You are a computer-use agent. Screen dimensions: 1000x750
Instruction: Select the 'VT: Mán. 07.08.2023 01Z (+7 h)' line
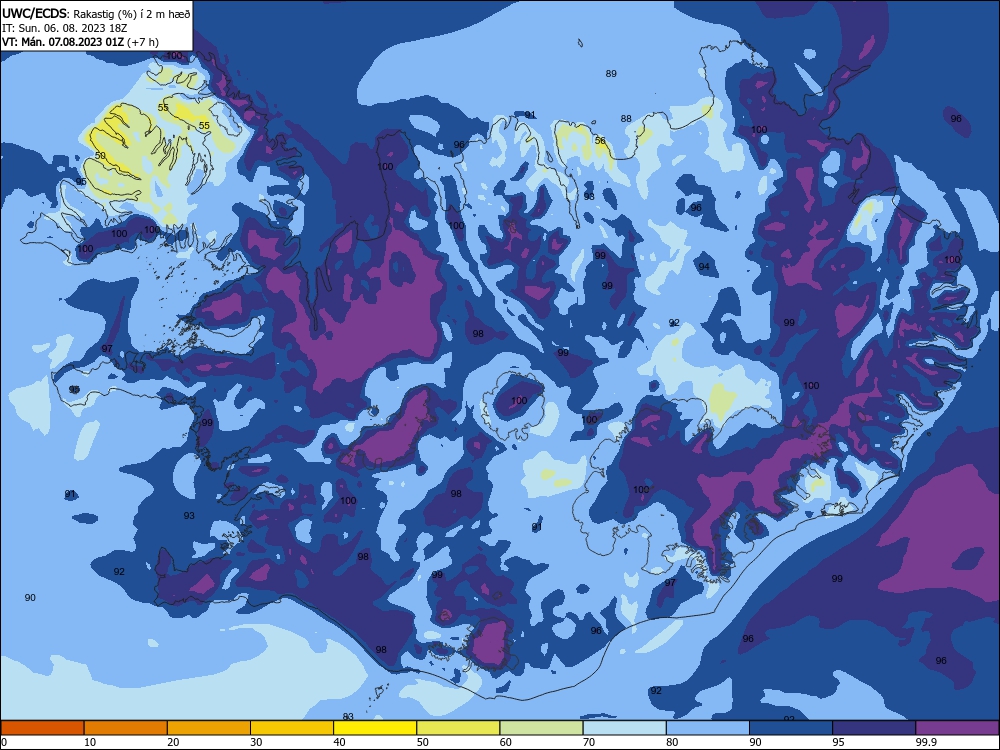[x=80, y=42]
